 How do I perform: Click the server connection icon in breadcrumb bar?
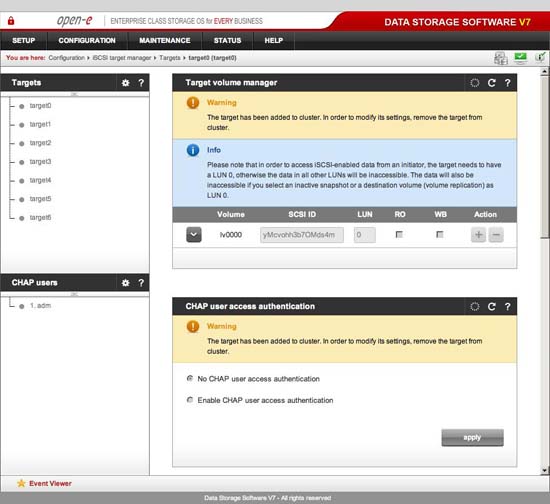pyautogui.click(x=501, y=58)
